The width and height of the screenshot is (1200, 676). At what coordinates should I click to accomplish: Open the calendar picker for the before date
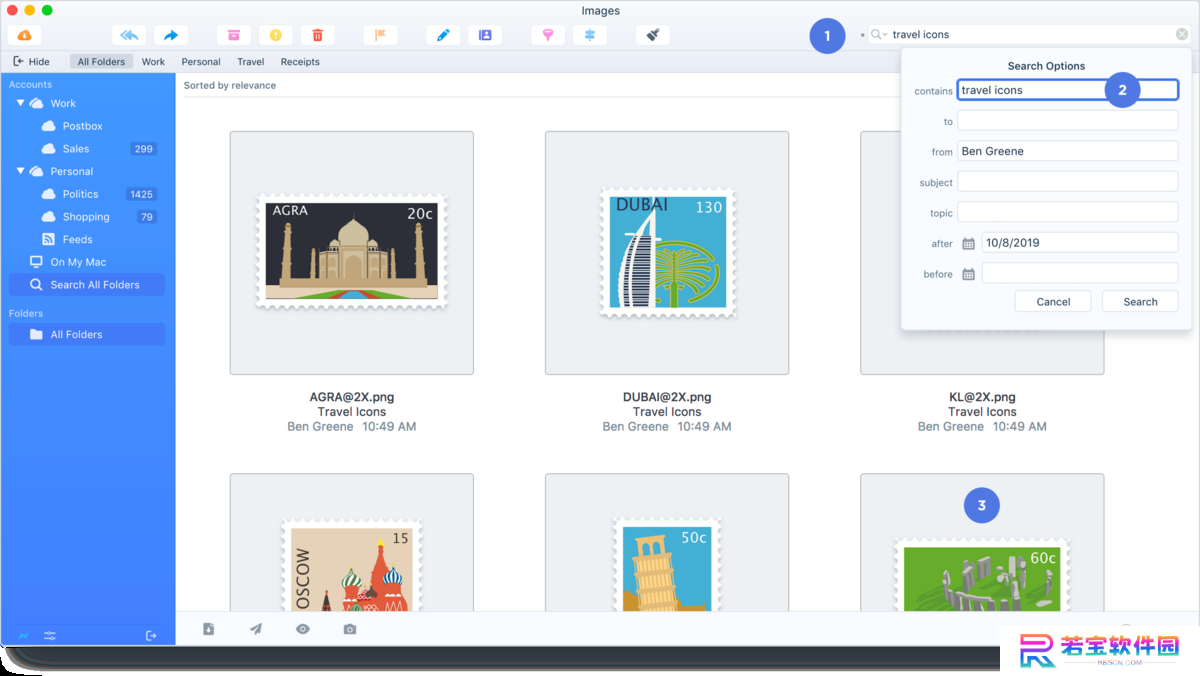pyautogui.click(x=968, y=274)
